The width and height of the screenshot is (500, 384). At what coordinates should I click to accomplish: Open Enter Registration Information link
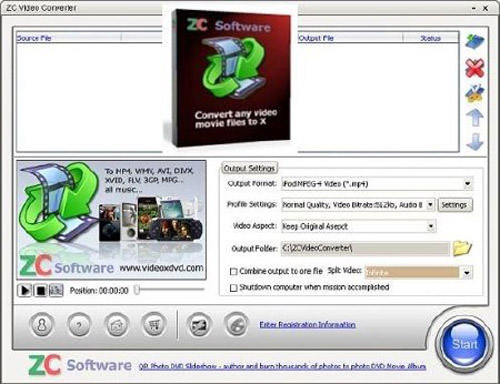click(307, 324)
